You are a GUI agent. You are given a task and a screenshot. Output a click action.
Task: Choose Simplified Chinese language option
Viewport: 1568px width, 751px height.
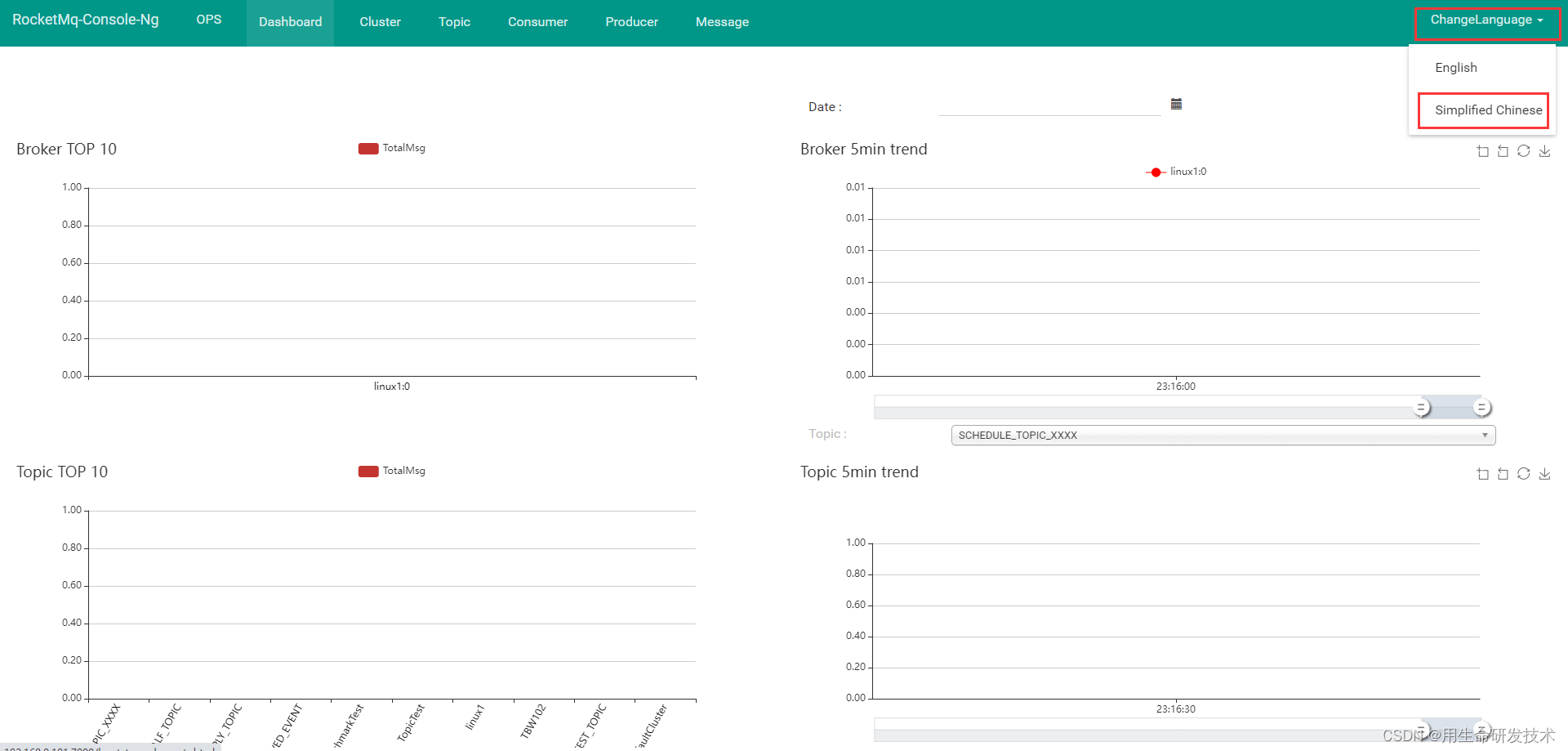tap(1488, 110)
